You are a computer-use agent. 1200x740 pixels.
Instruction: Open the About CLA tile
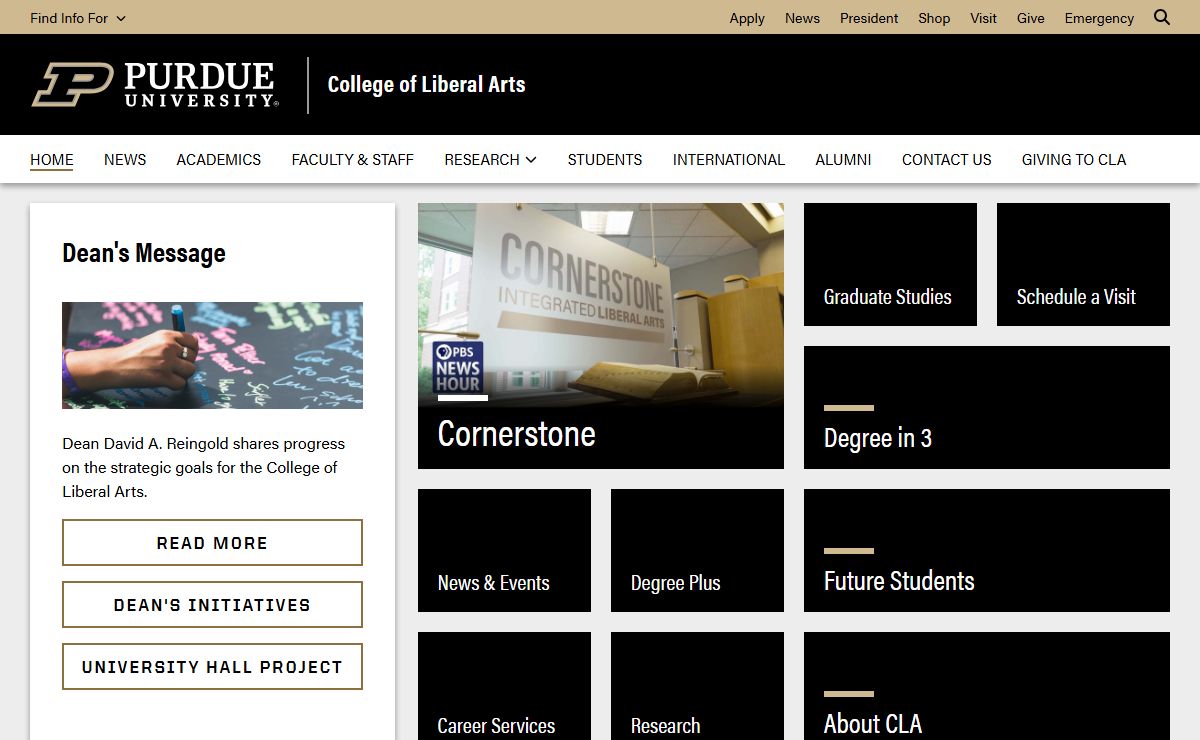click(987, 686)
